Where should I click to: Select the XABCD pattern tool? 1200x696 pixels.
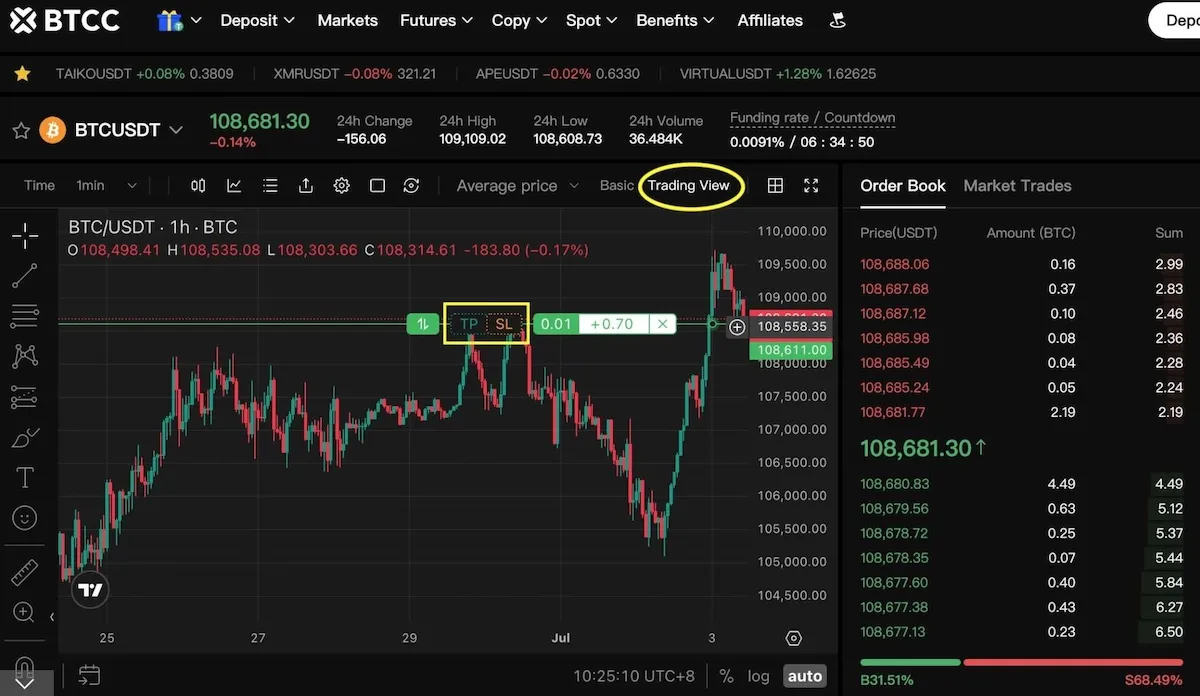[25, 356]
